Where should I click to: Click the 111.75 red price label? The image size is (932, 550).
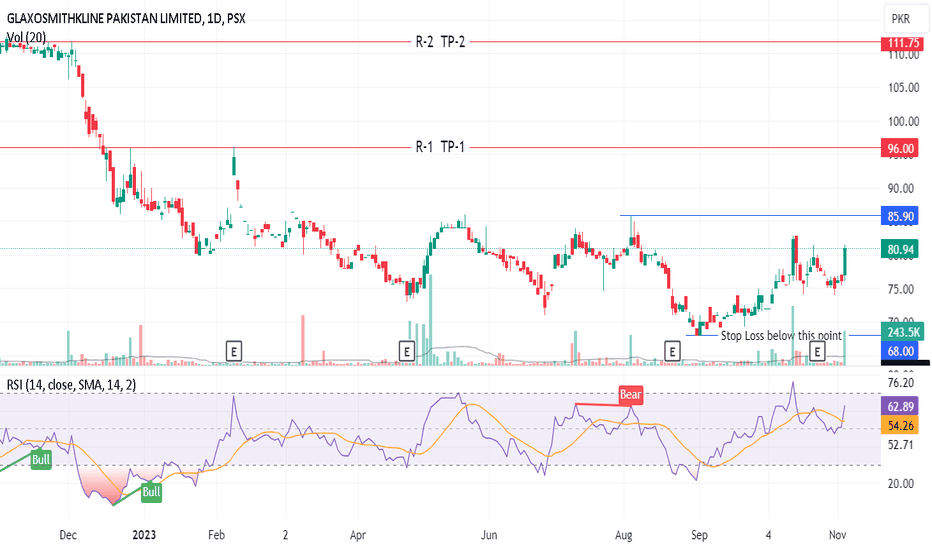coord(902,42)
